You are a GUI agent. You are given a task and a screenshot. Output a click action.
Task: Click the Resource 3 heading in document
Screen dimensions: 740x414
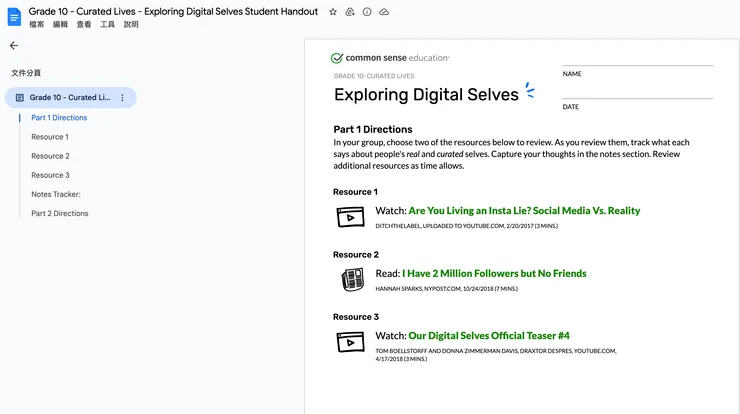pos(356,317)
